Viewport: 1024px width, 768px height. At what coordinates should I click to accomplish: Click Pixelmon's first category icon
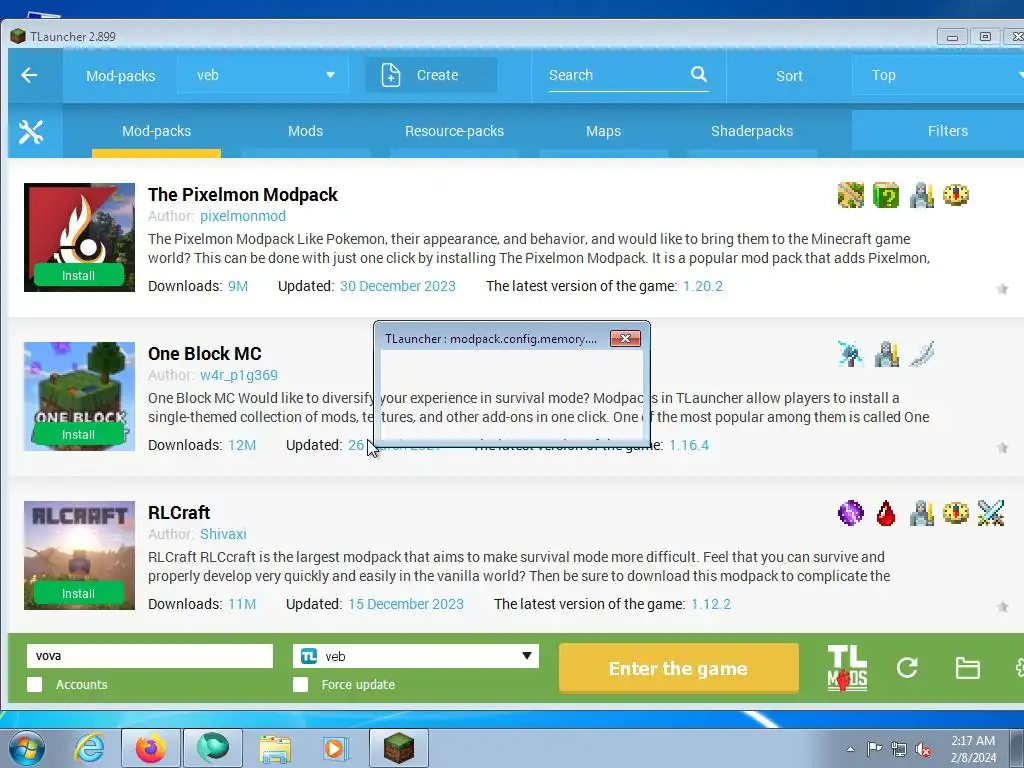tap(851, 195)
